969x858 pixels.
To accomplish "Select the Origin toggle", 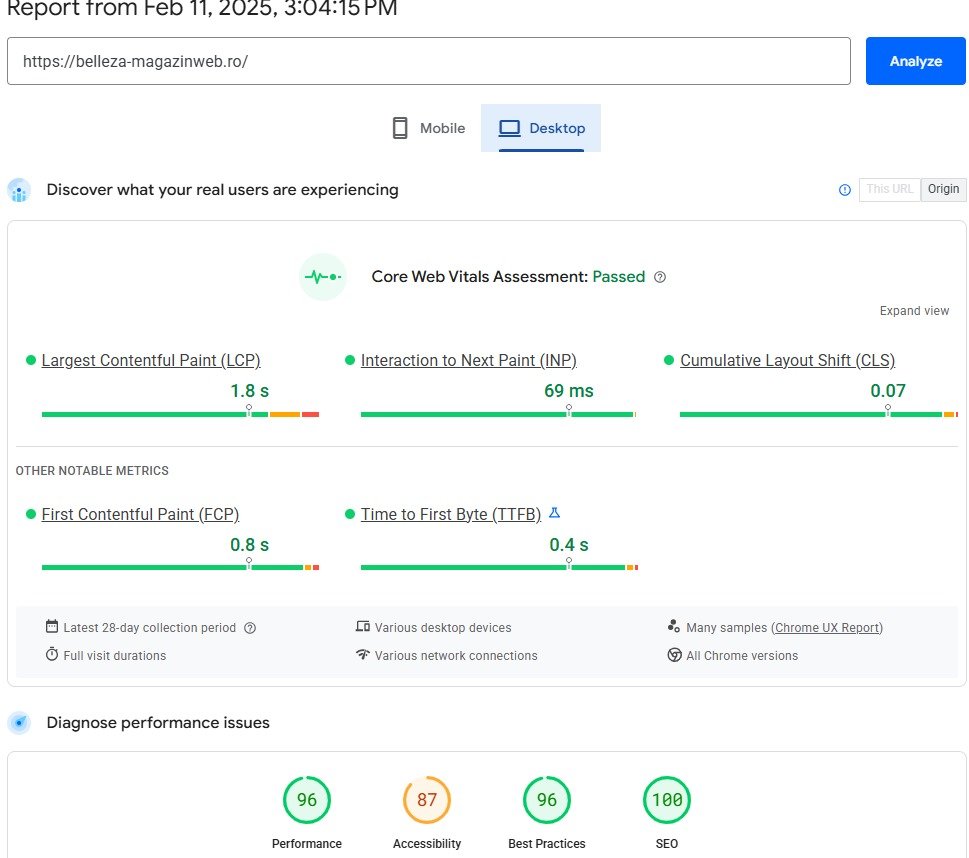I will pyautogui.click(x=942, y=189).
